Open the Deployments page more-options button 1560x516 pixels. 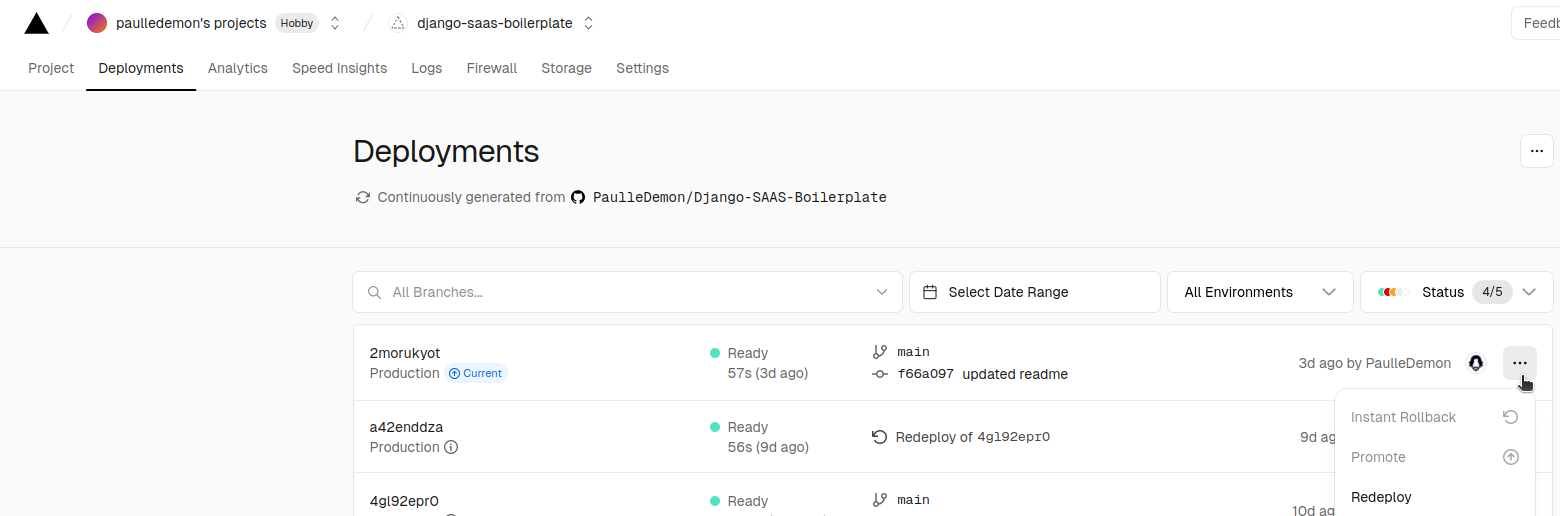coord(1536,151)
